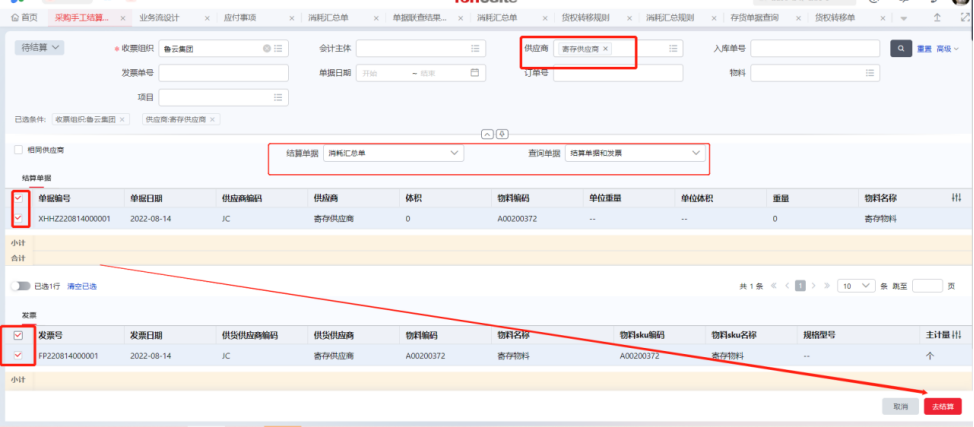Open the 收票组织 list picker icon
974x427 pixels.
click(278, 49)
